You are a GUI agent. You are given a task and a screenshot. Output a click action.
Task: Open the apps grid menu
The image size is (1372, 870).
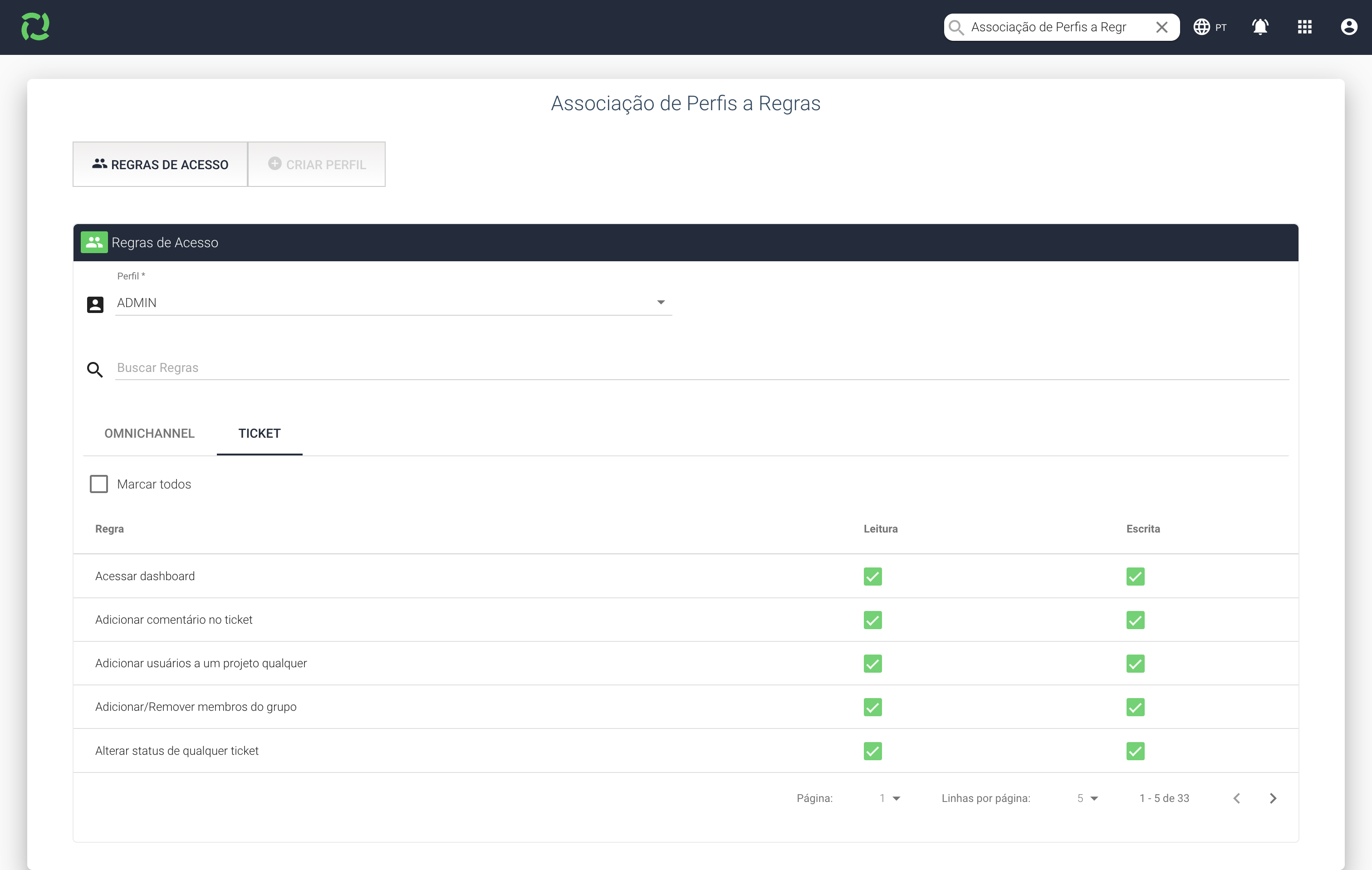(x=1305, y=27)
